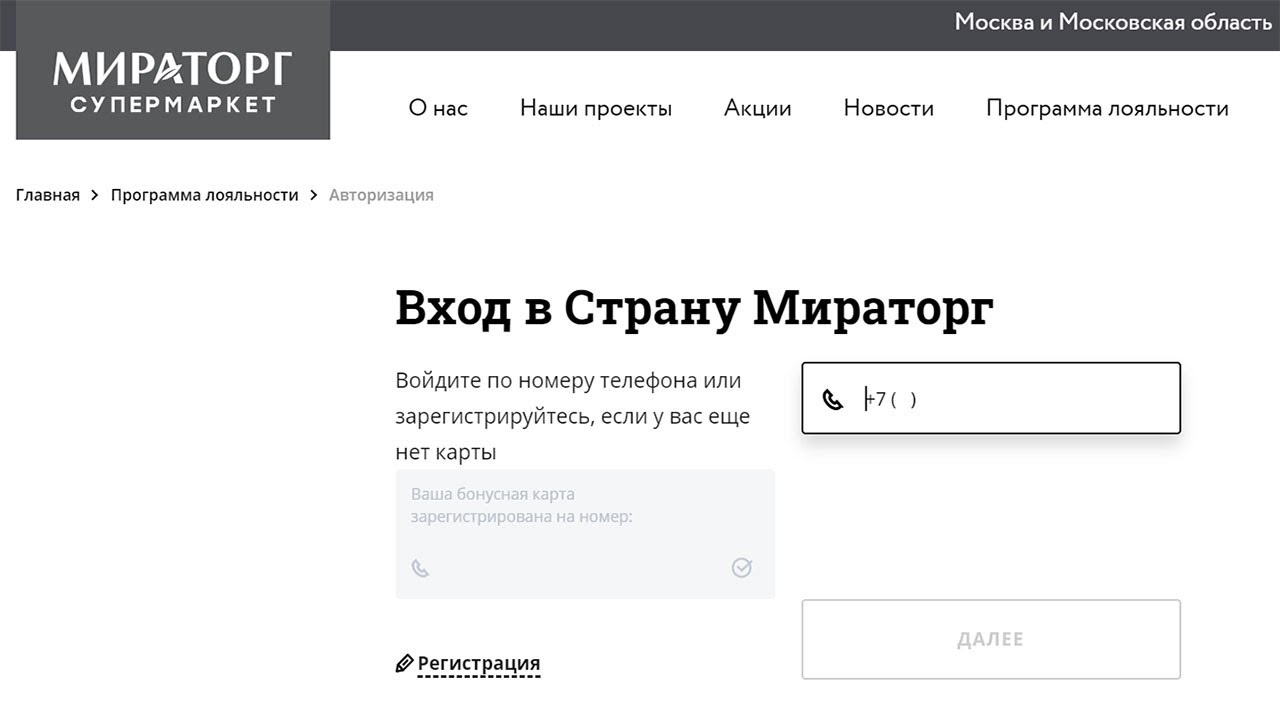Focus the +7 phone number input field
The height and width of the screenshot is (720, 1280).
tap(991, 398)
